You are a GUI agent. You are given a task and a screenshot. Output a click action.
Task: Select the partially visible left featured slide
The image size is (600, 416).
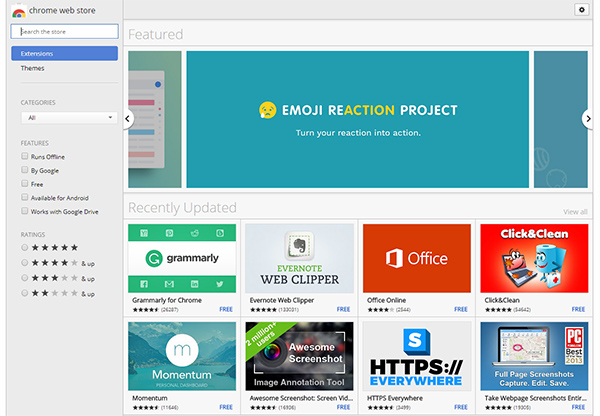coord(155,119)
